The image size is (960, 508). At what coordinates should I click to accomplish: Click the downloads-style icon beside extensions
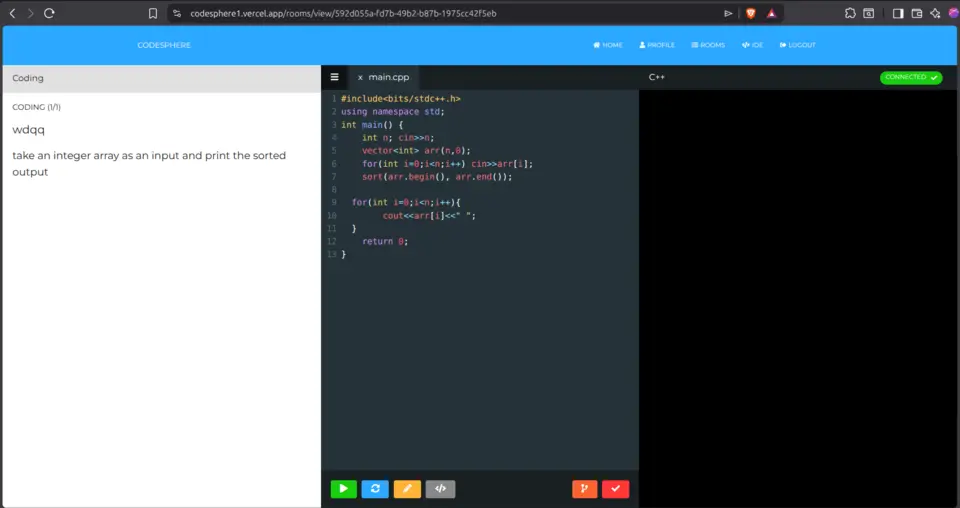tap(869, 13)
